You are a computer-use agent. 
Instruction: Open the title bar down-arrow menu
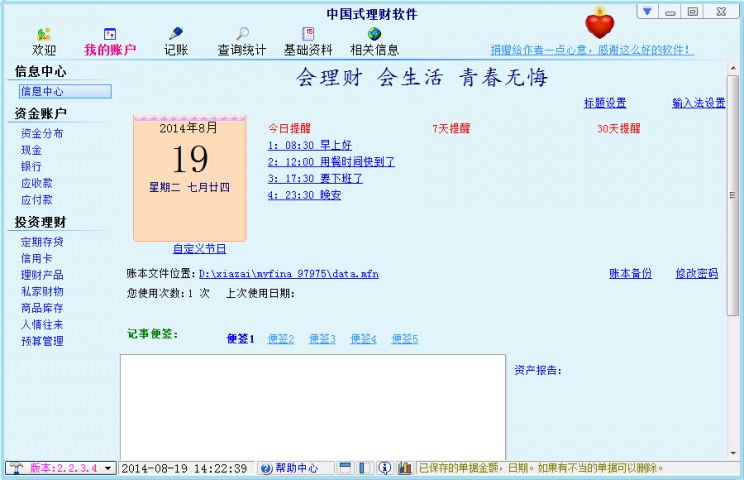coord(648,12)
